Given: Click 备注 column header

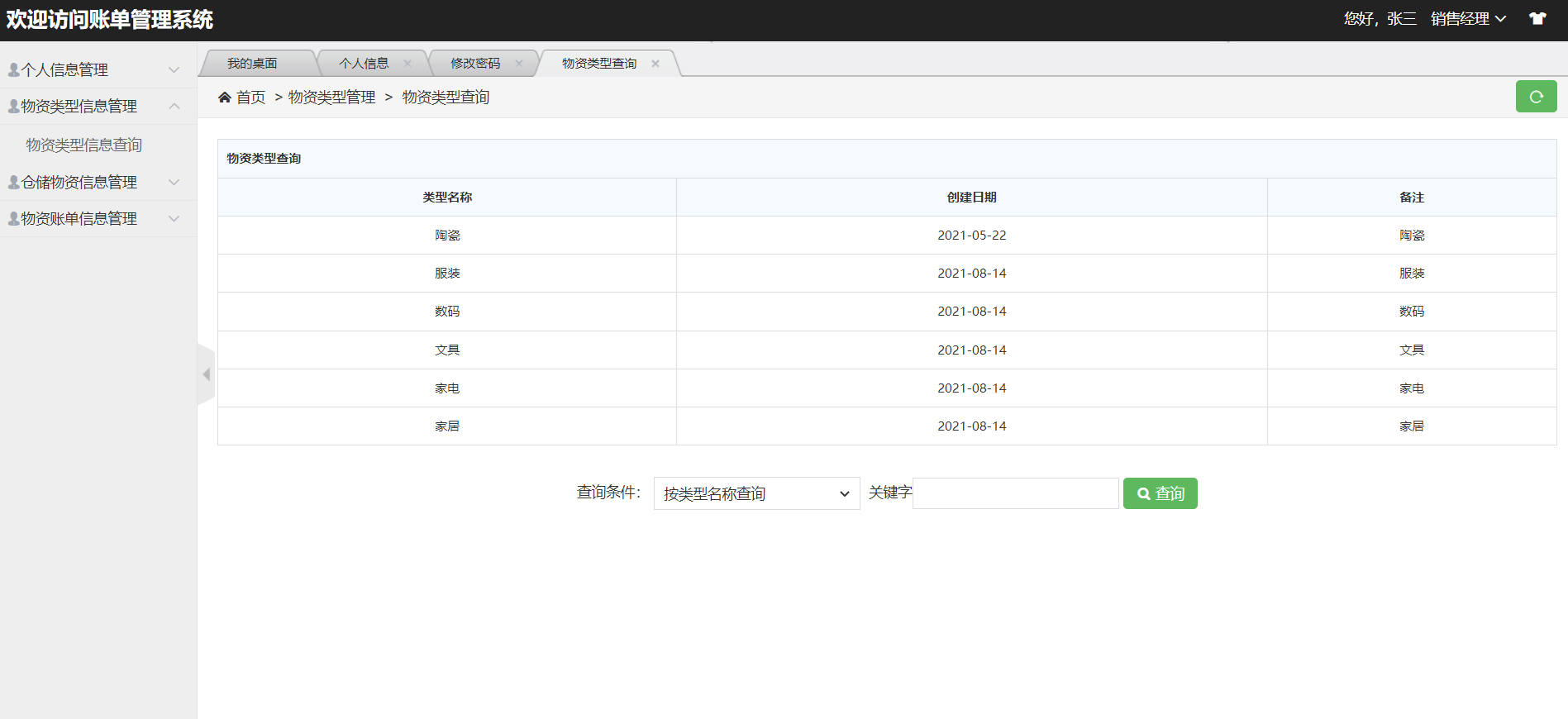Looking at the screenshot, I should (x=1412, y=198).
